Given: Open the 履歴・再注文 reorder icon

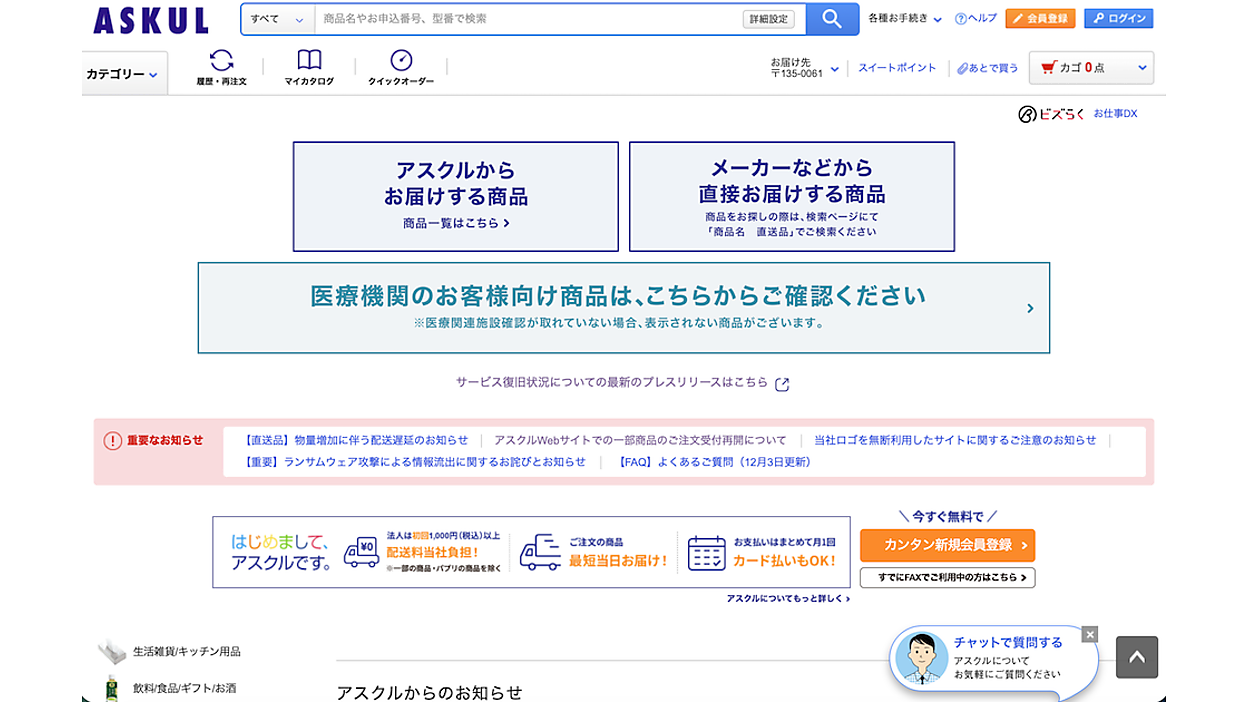Looking at the screenshot, I should 221,61.
